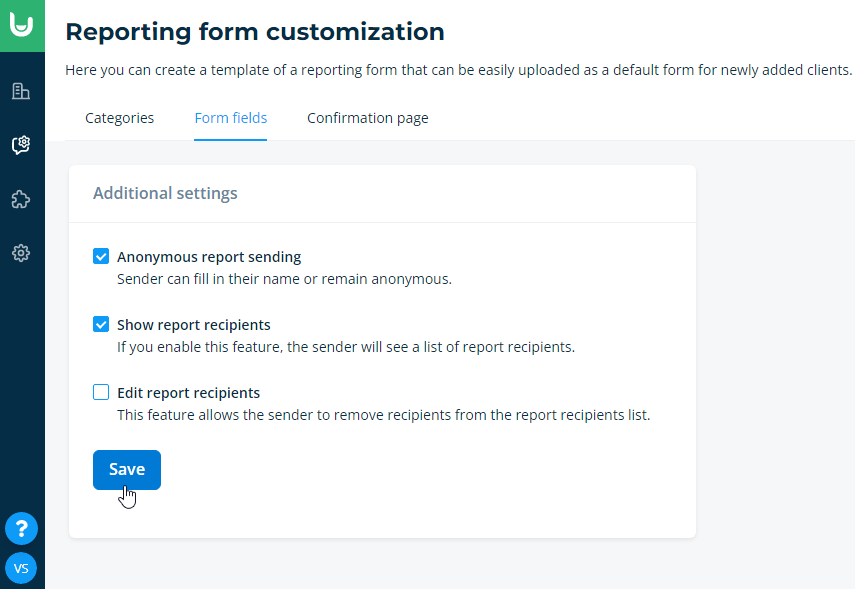Click the Save button
855x589 pixels.
pos(127,470)
